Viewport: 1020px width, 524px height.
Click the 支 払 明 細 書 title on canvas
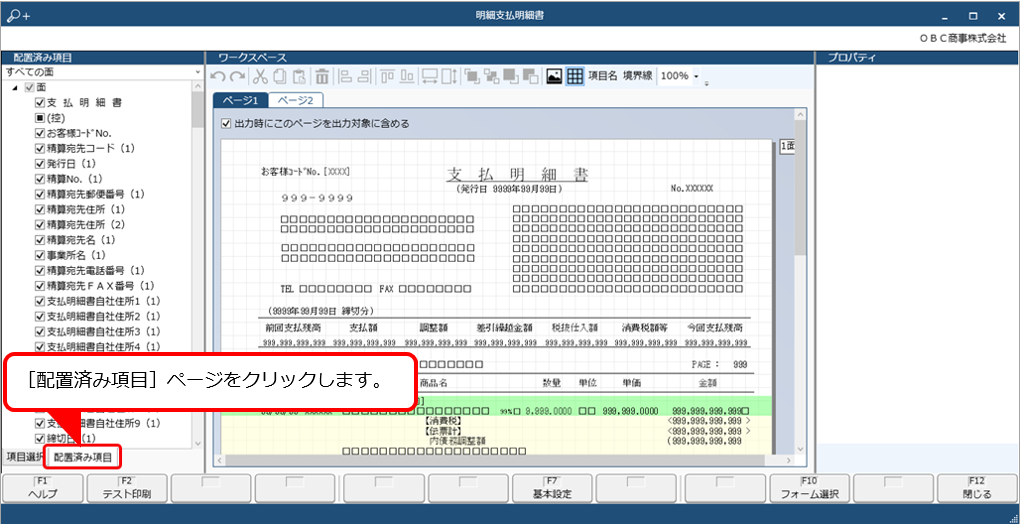517,175
